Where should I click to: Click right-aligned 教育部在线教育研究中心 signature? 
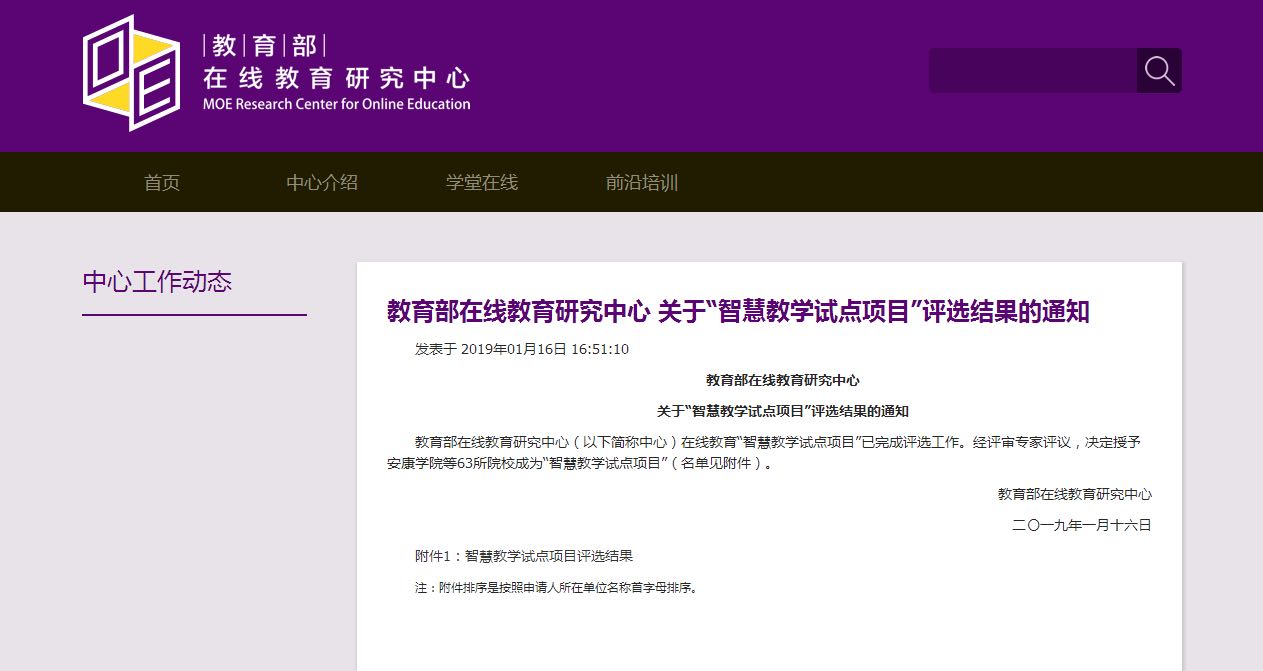1074,494
